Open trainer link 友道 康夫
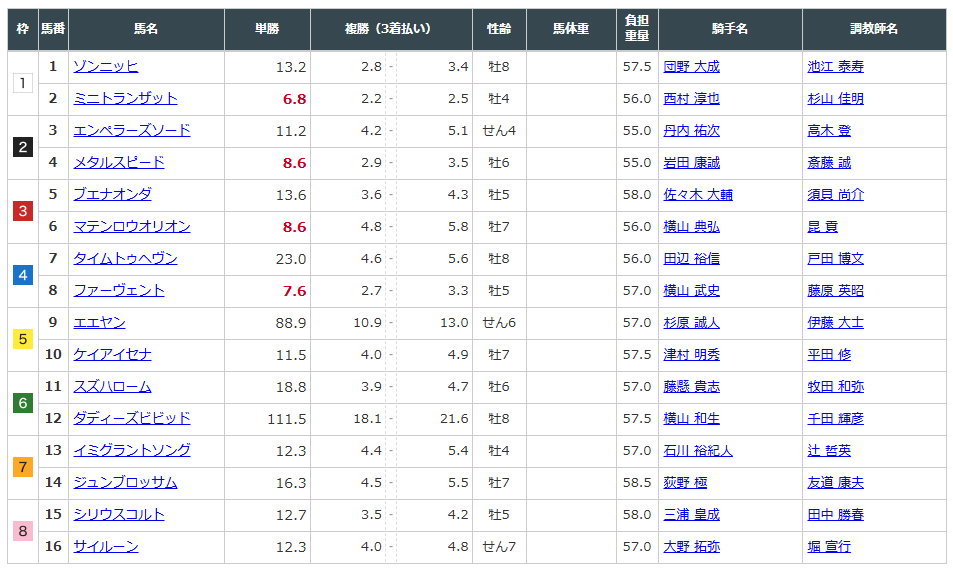This screenshot has width=953, height=570. tap(835, 483)
